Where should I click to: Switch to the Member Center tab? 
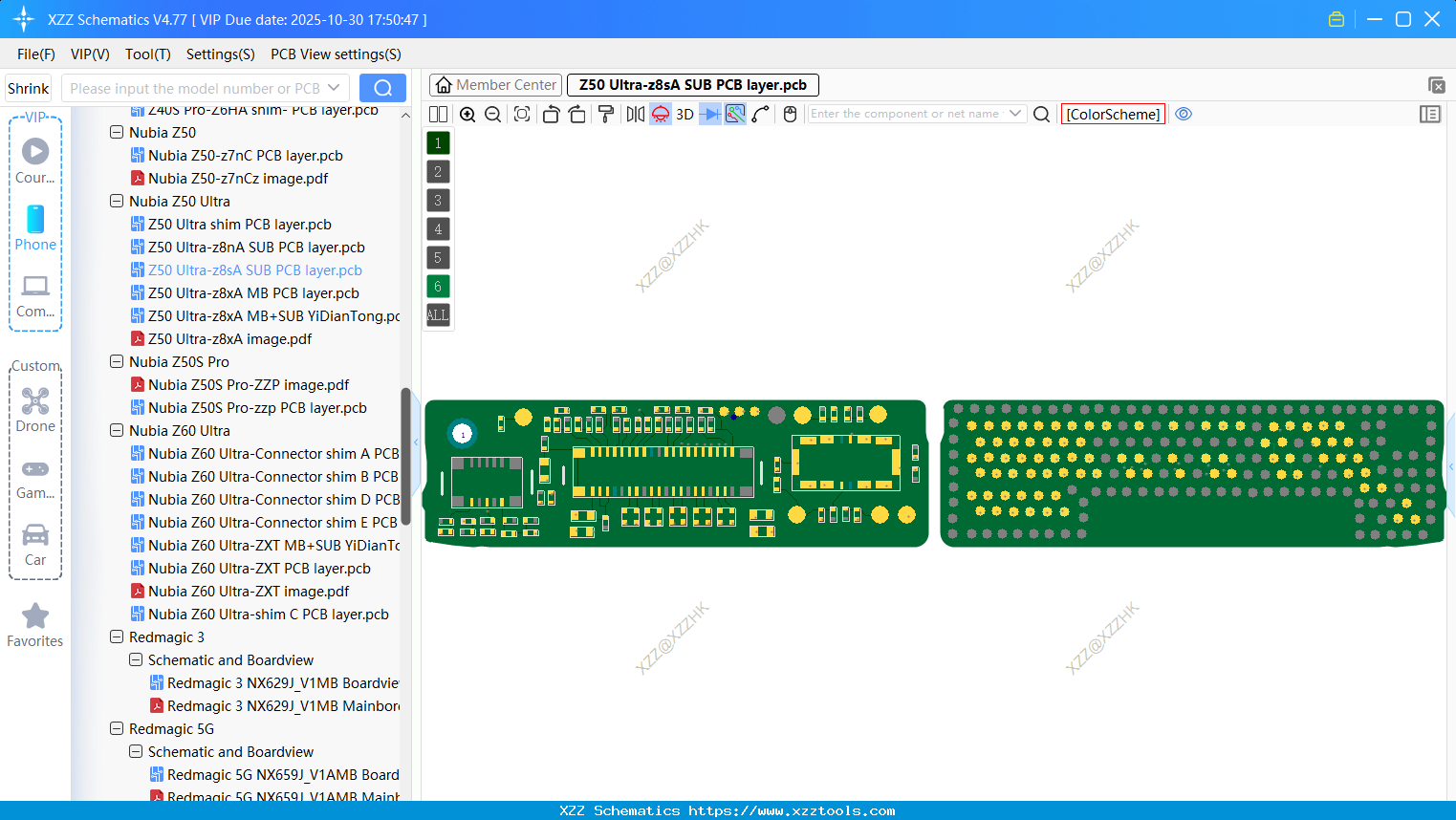coord(495,84)
